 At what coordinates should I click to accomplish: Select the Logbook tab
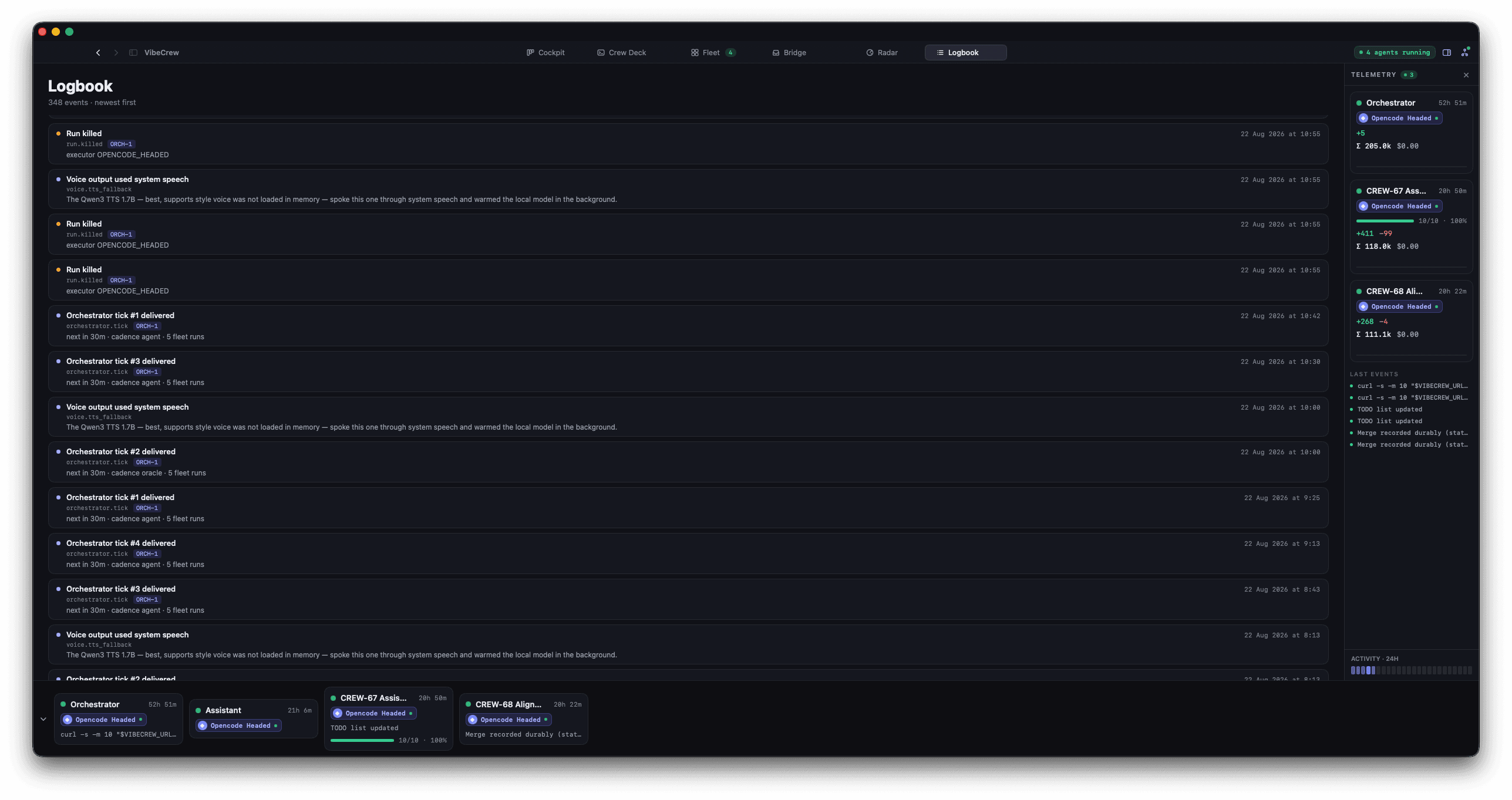click(x=965, y=52)
